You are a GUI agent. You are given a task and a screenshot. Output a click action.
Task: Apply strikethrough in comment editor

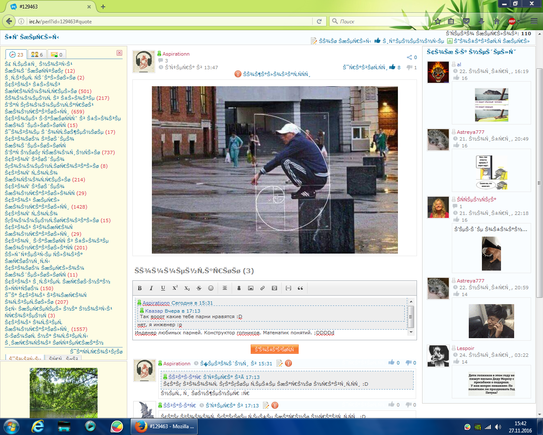tap(199, 288)
